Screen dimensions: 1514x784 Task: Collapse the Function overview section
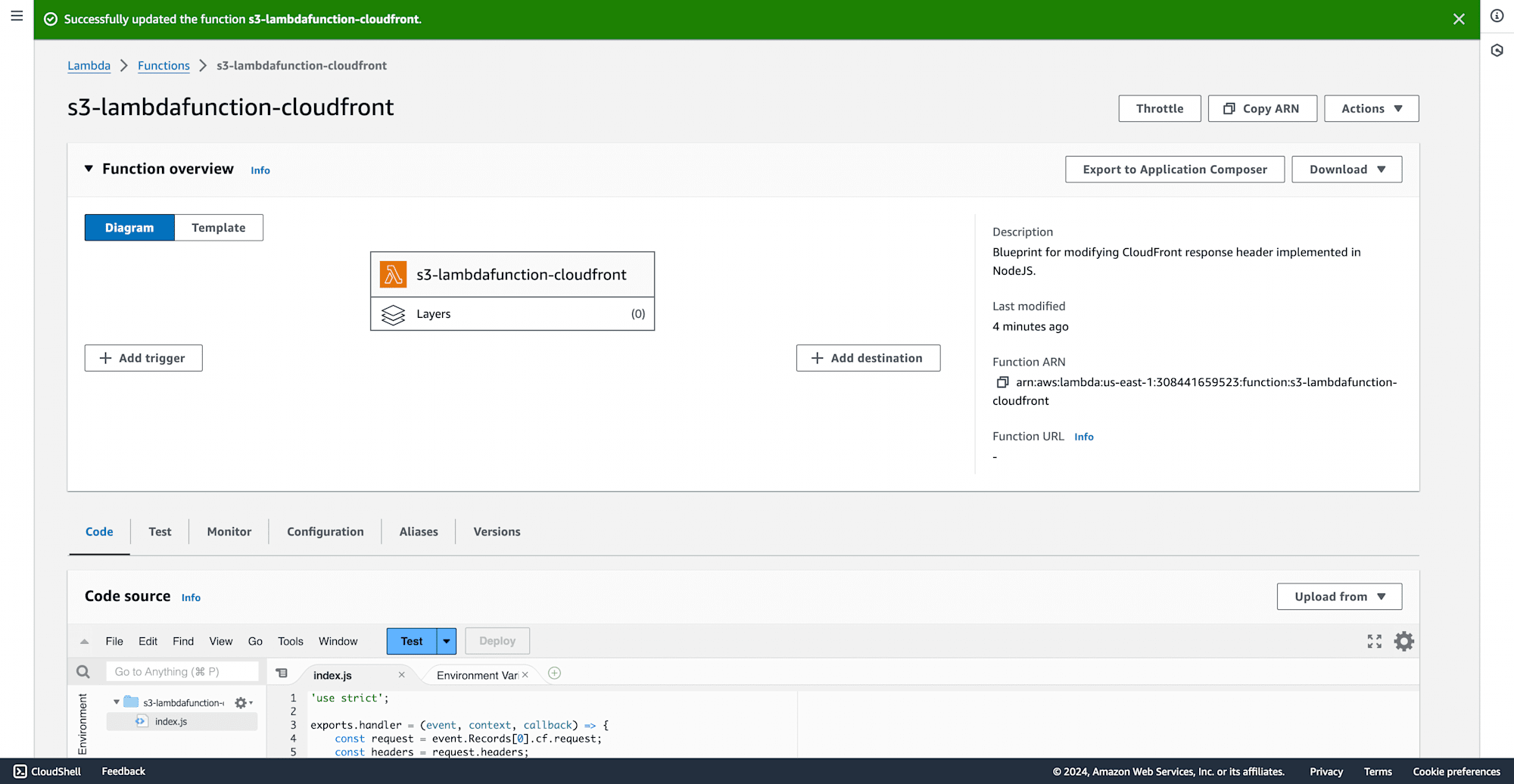tap(89, 169)
